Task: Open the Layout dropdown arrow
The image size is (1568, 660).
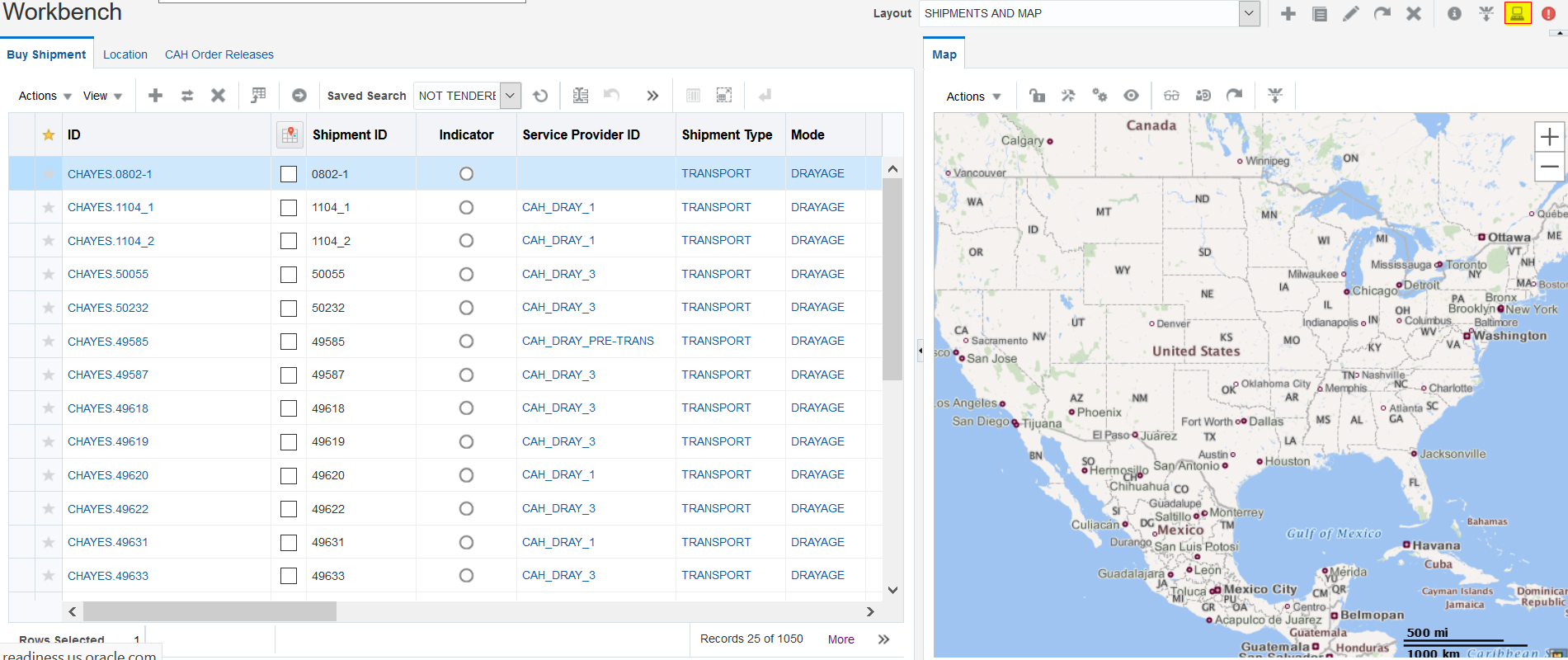Action: (1249, 13)
